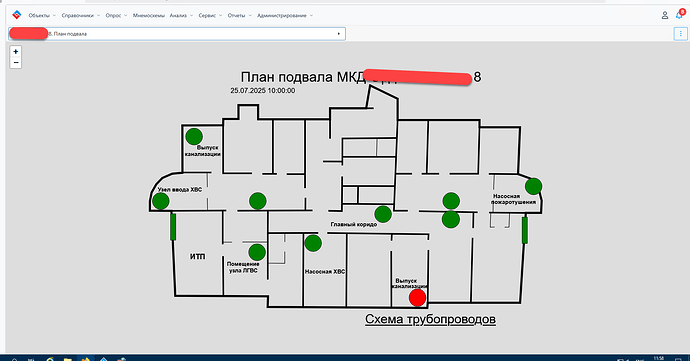Expand the План подвала selector arrow
690x361 pixels.
[338, 33]
